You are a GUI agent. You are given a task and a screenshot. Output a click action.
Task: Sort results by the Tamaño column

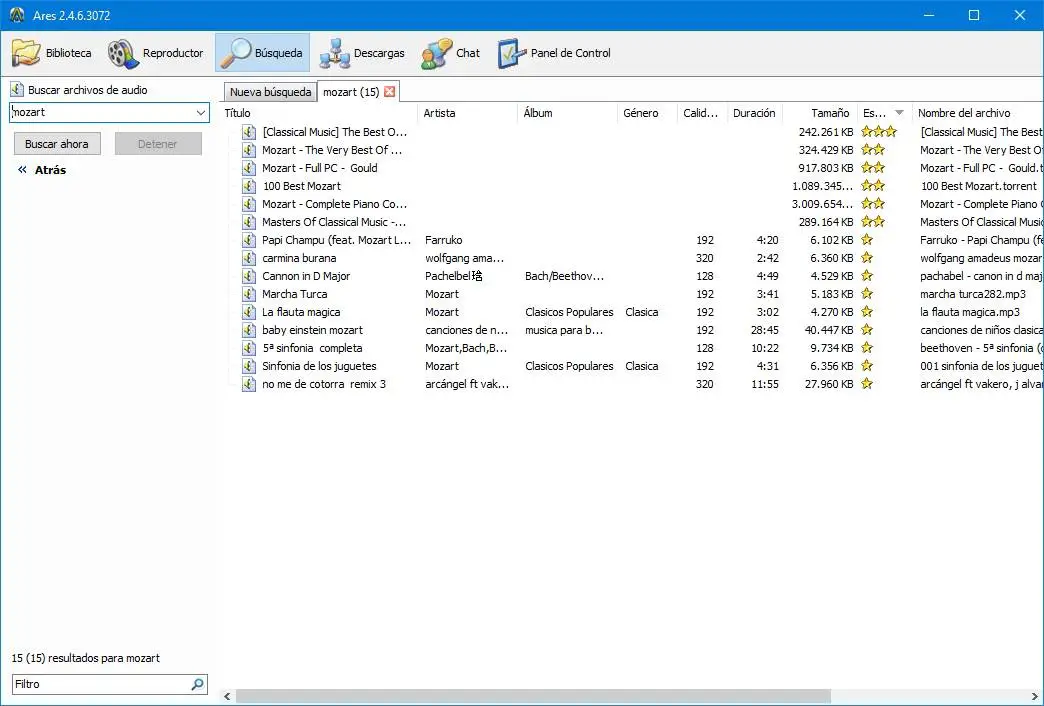820,113
